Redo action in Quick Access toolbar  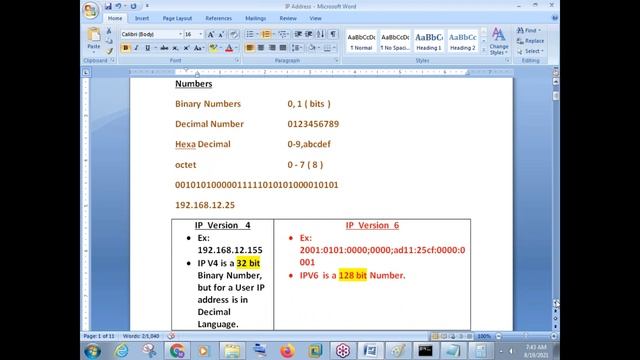tap(133, 6)
